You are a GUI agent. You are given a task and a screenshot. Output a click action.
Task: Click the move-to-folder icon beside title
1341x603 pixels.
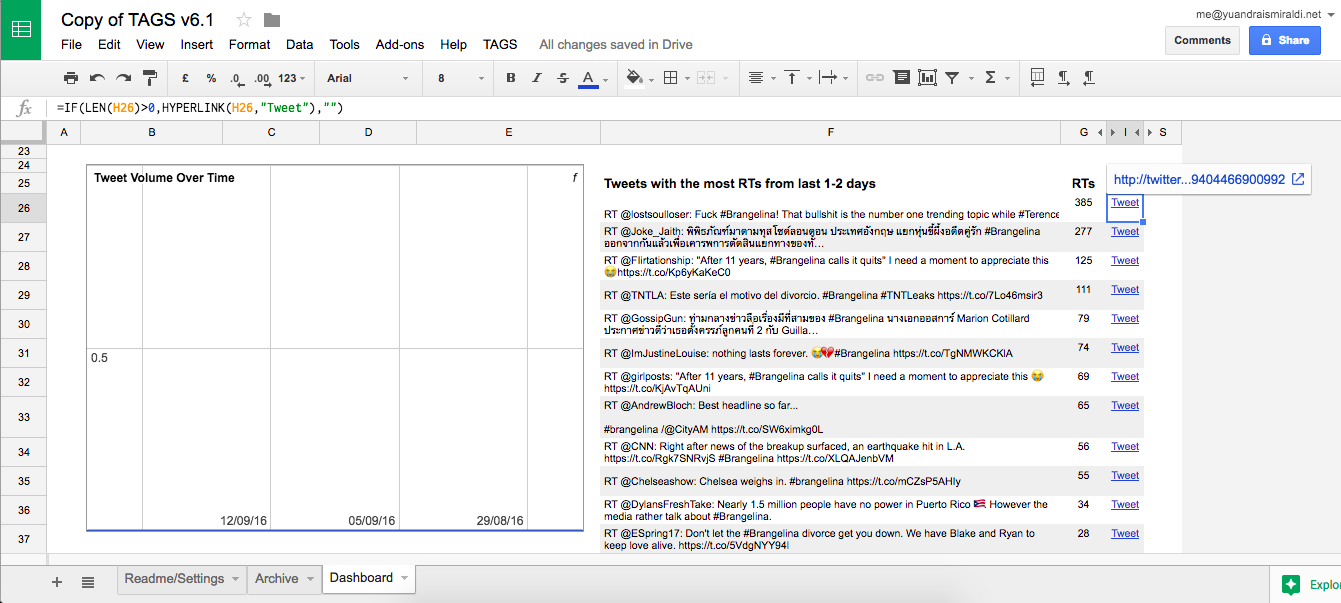pyautogui.click(x=272, y=20)
